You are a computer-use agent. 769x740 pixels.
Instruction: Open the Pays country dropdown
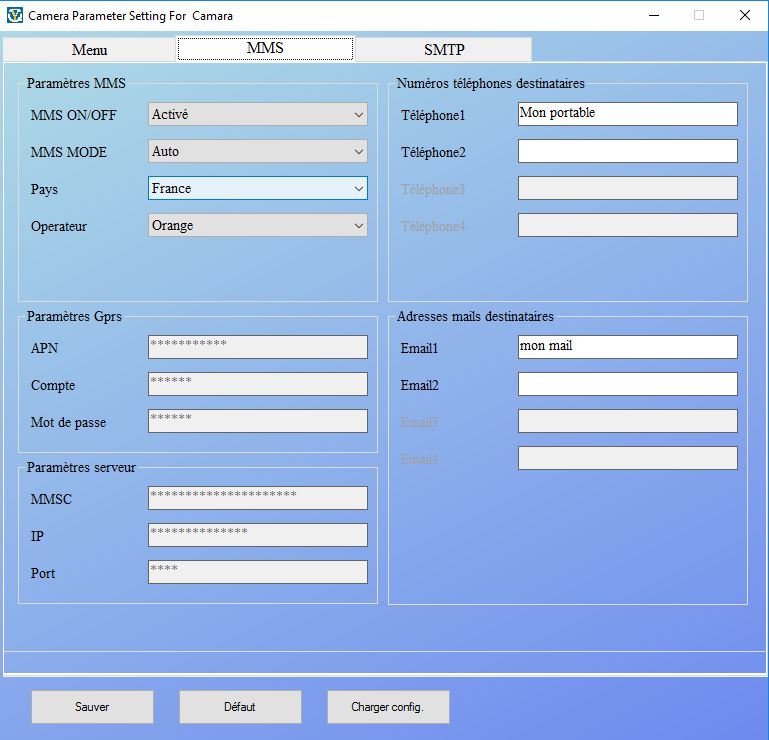pos(257,188)
